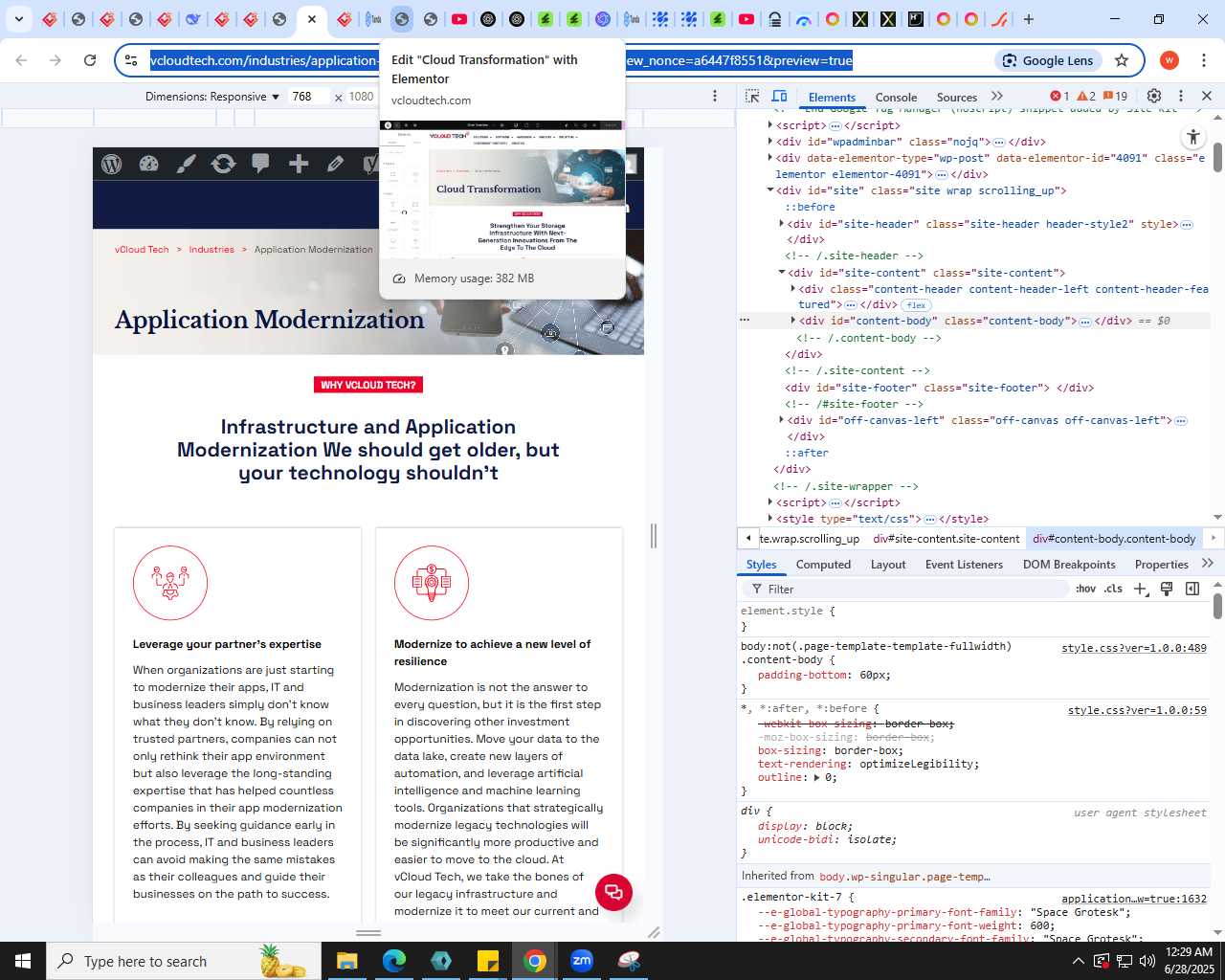Click the site information icon in address bar
The image size is (1225, 980).
coord(131,60)
